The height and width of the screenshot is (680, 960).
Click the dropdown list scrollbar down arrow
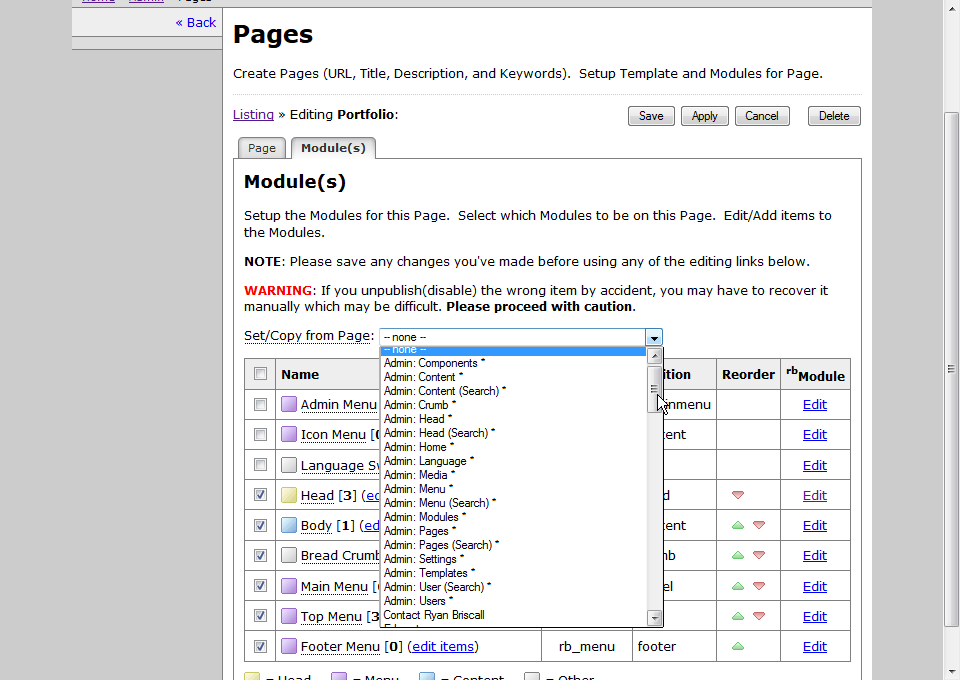click(x=655, y=618)
